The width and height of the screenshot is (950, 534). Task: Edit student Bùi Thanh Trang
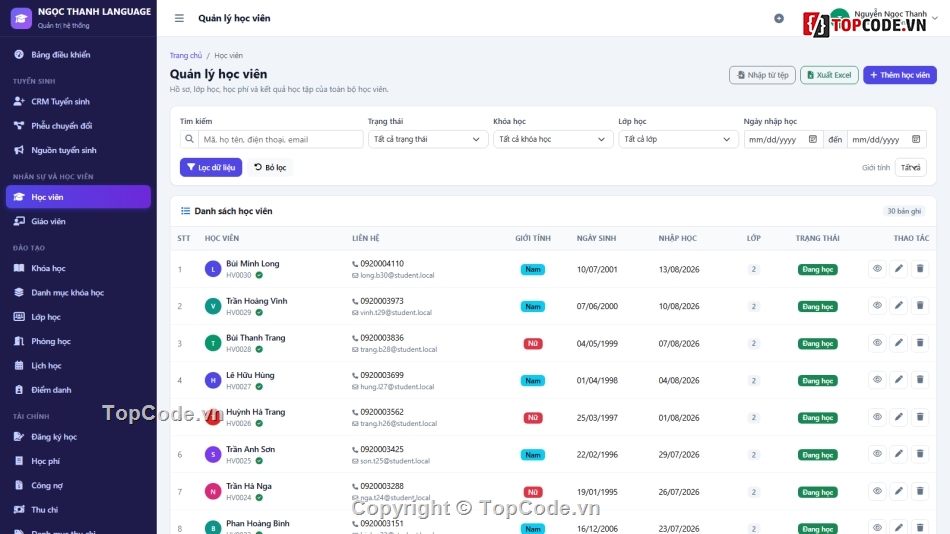pyautogui.click(x=899, y=343)
